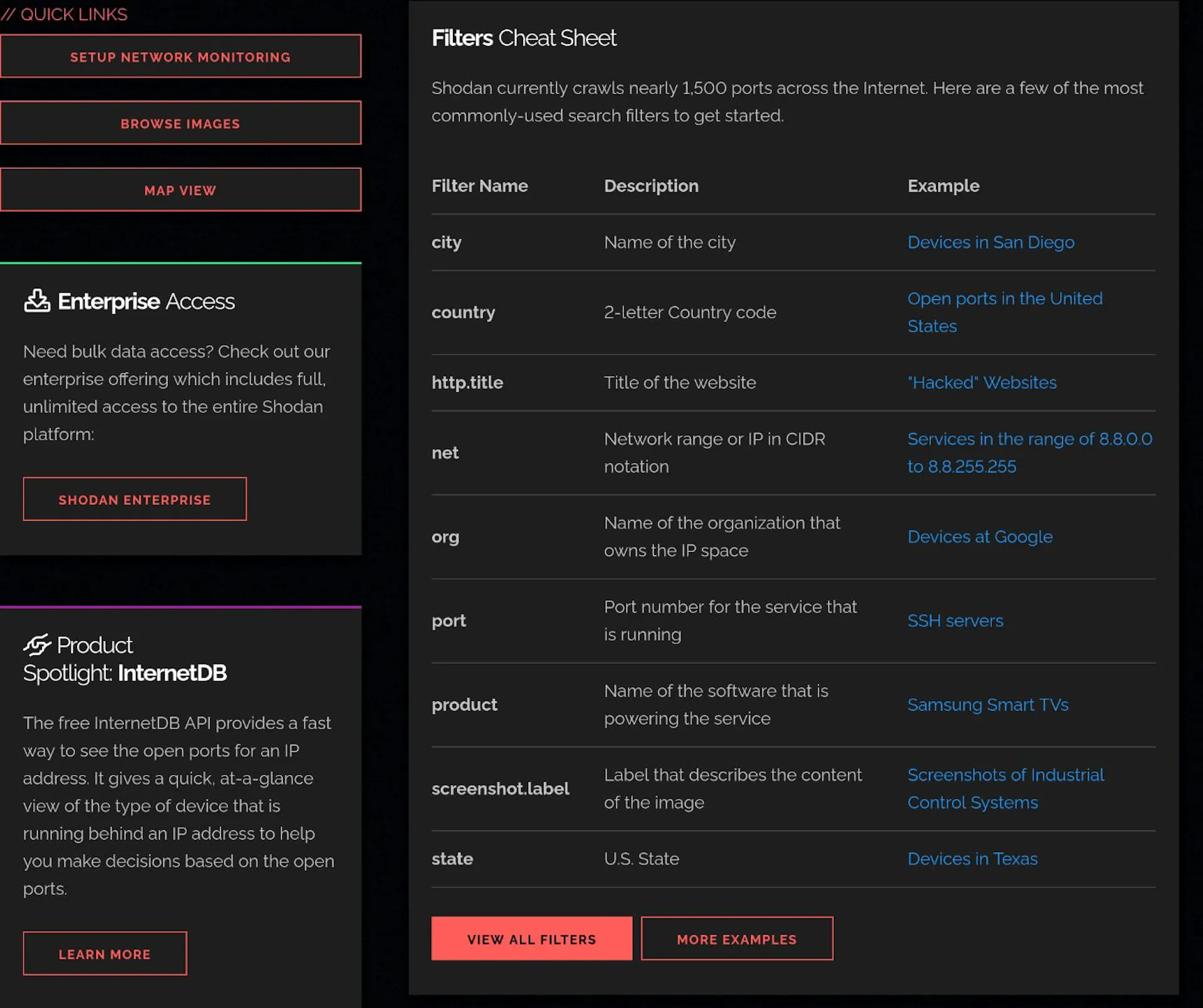
Task: Click the 'Example' column header
Action: [943, 186]
